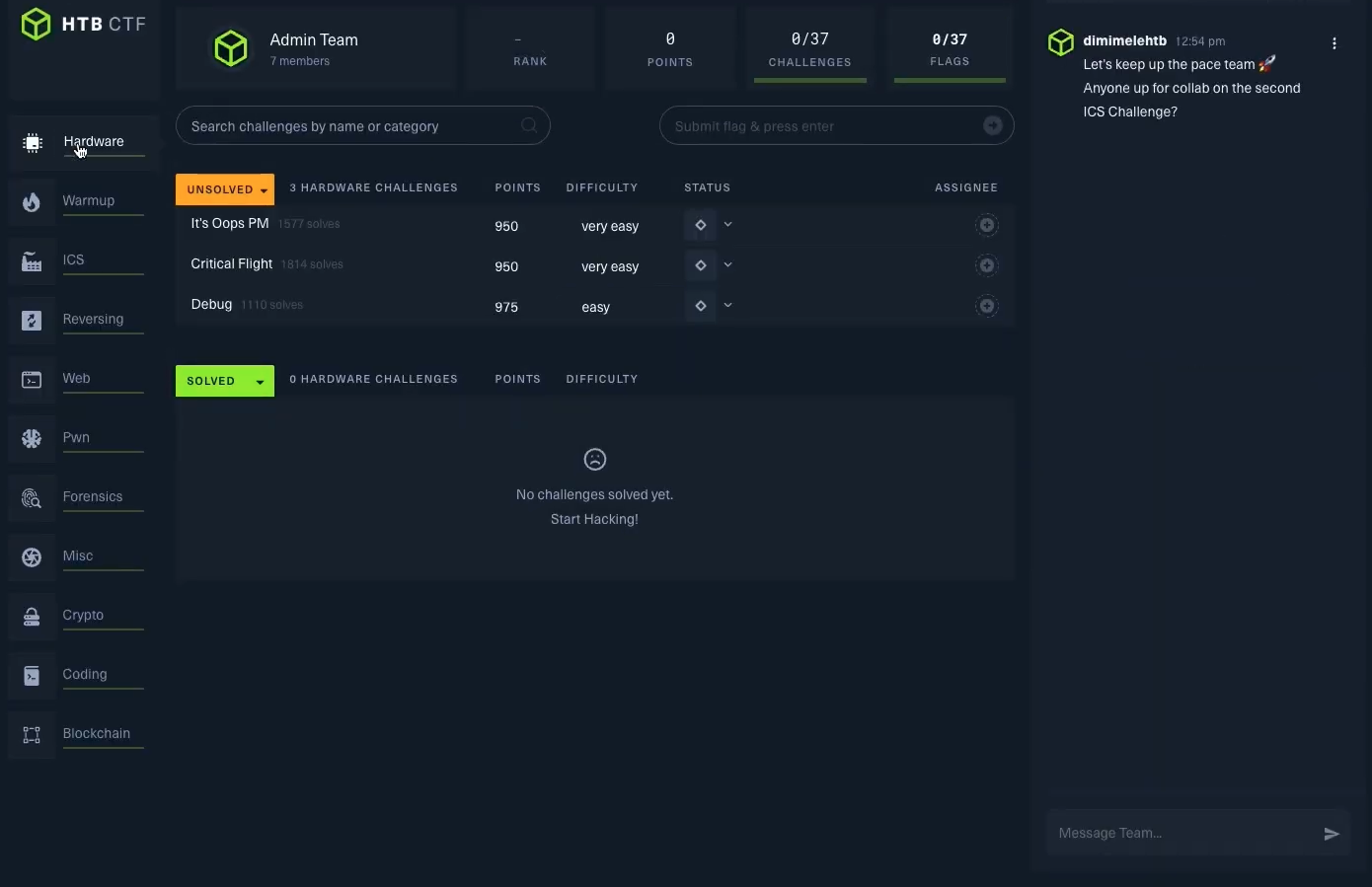Switch to the Pwn category
Screen dimensions: 1372x887
84,439
